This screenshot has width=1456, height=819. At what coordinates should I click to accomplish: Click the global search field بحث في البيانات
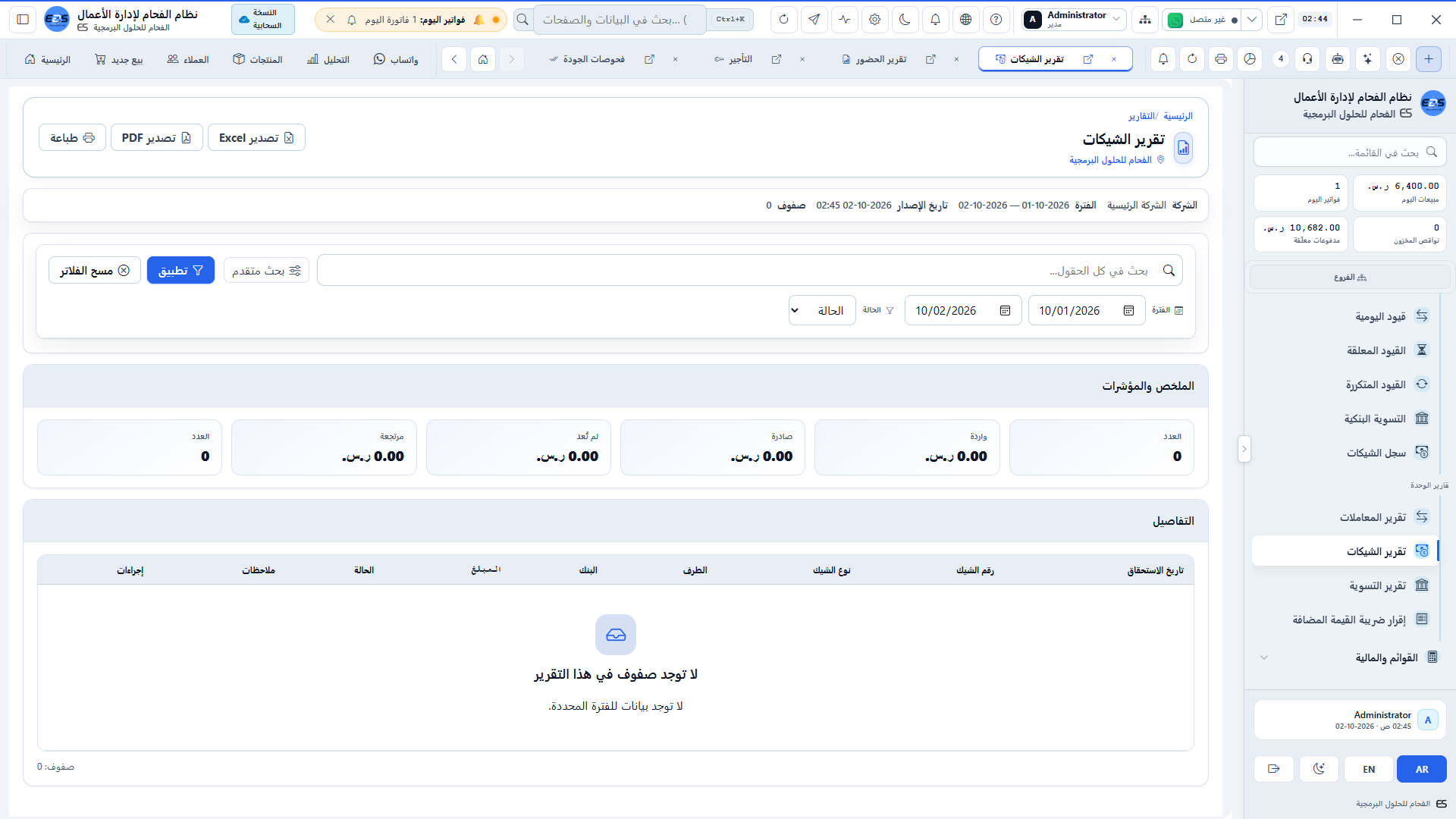point(620,20)
